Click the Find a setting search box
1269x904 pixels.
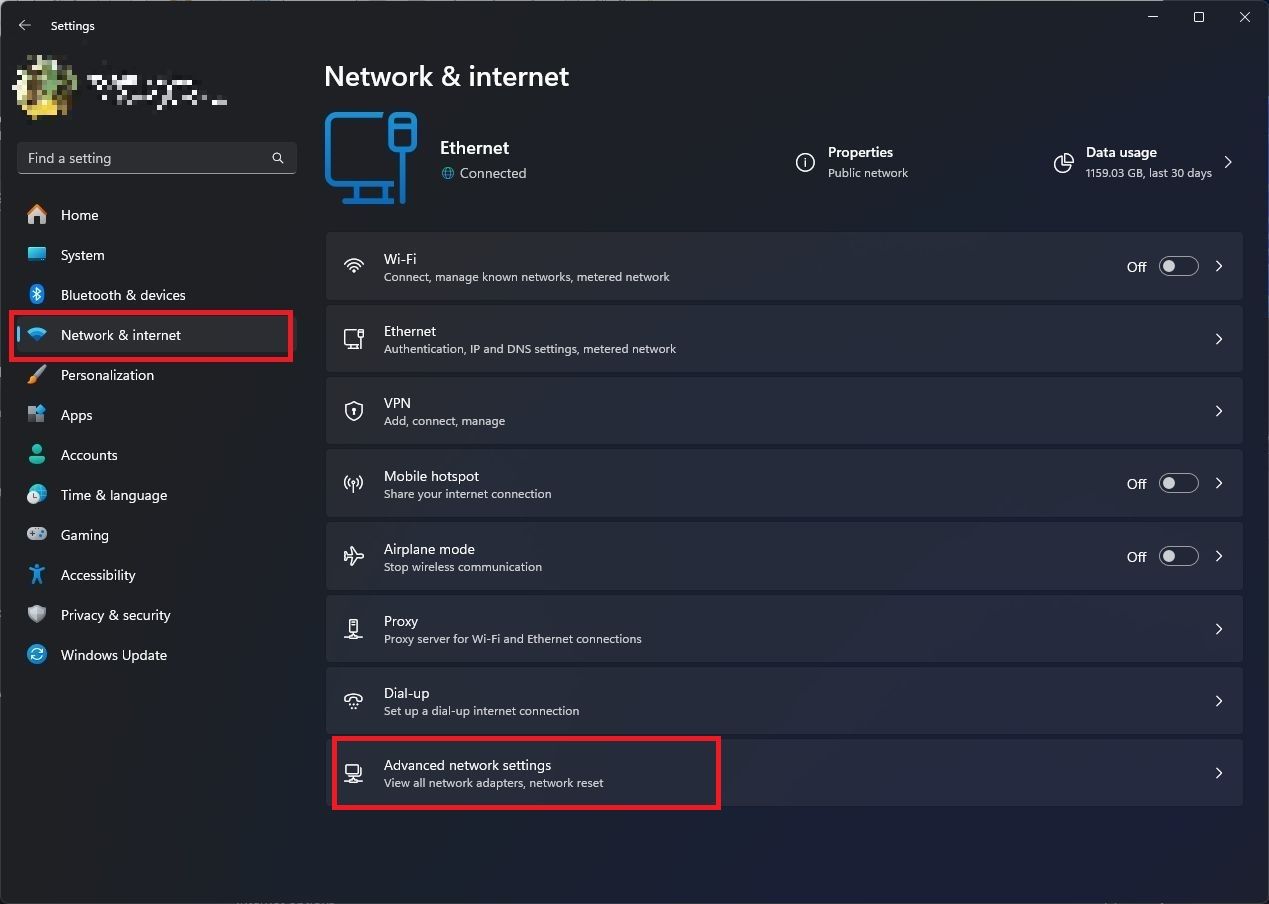pos(156,157)
